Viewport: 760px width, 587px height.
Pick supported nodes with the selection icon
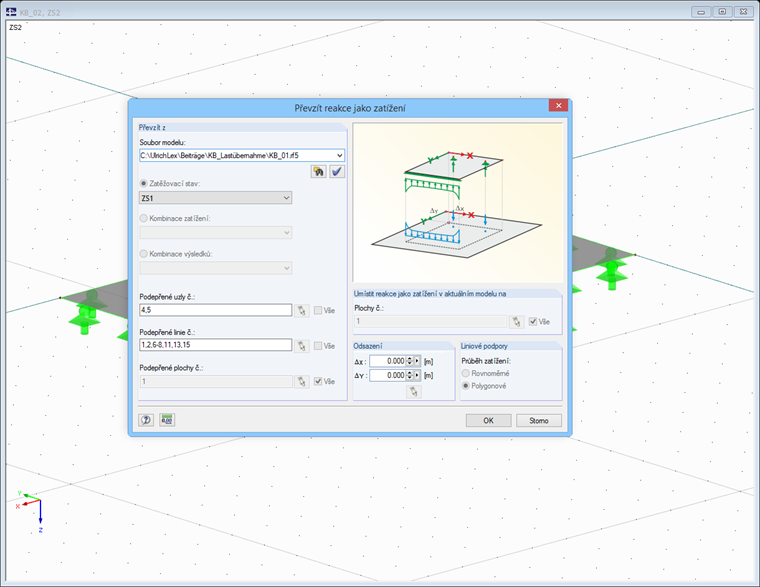point(302,310)
